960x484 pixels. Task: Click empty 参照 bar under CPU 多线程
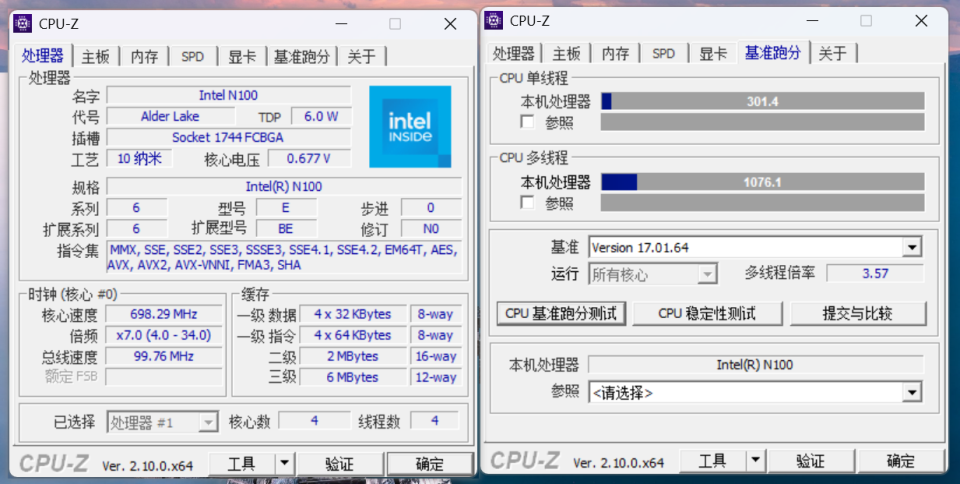pos(762,203)
